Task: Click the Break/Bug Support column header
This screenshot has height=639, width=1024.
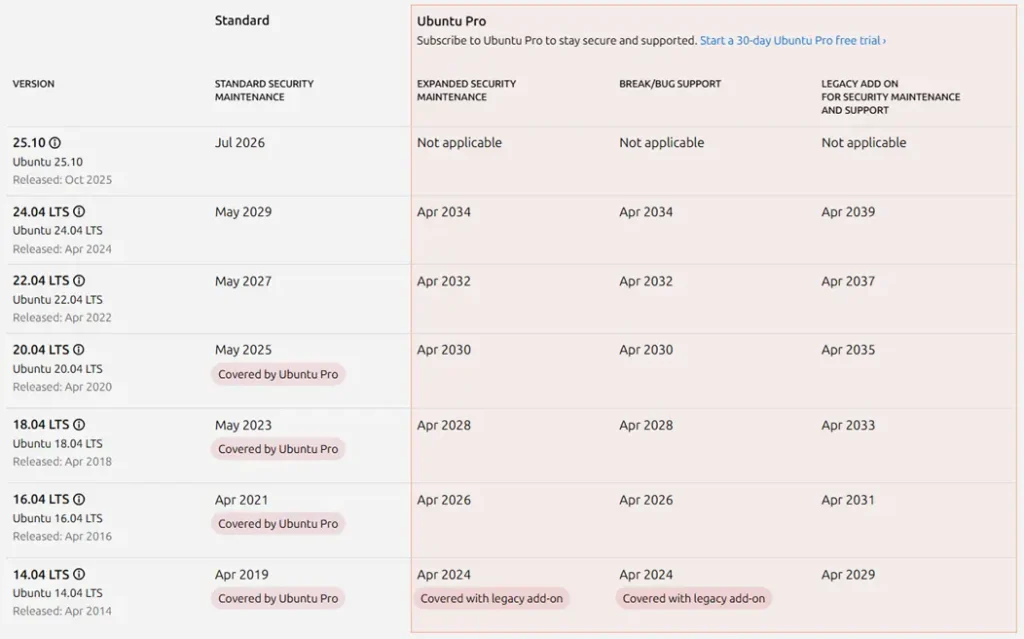Action: pos(670,84)
